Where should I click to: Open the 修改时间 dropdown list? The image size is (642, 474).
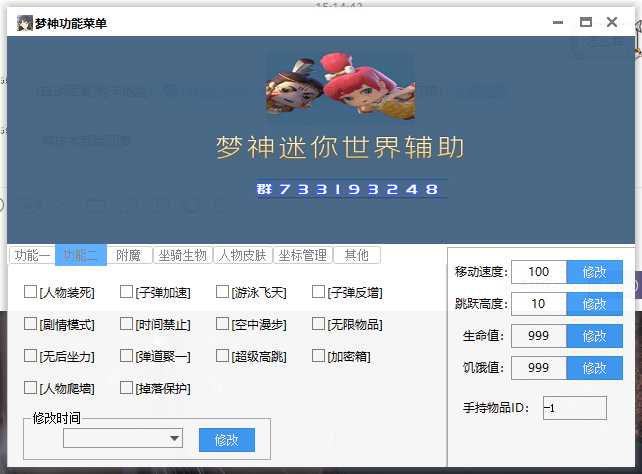(x=123, y=438)
